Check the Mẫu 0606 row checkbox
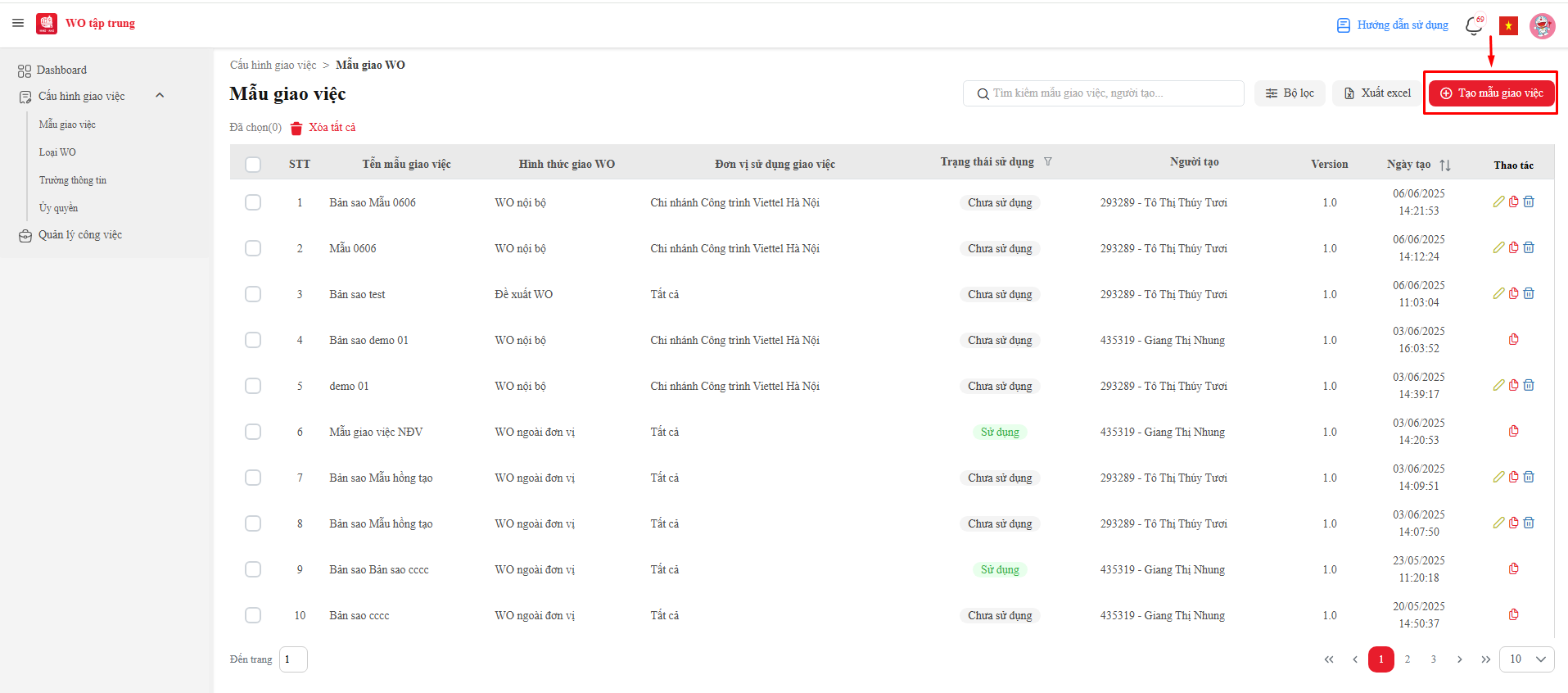This screenshot has width=1568, height=693. pos(253,248)
